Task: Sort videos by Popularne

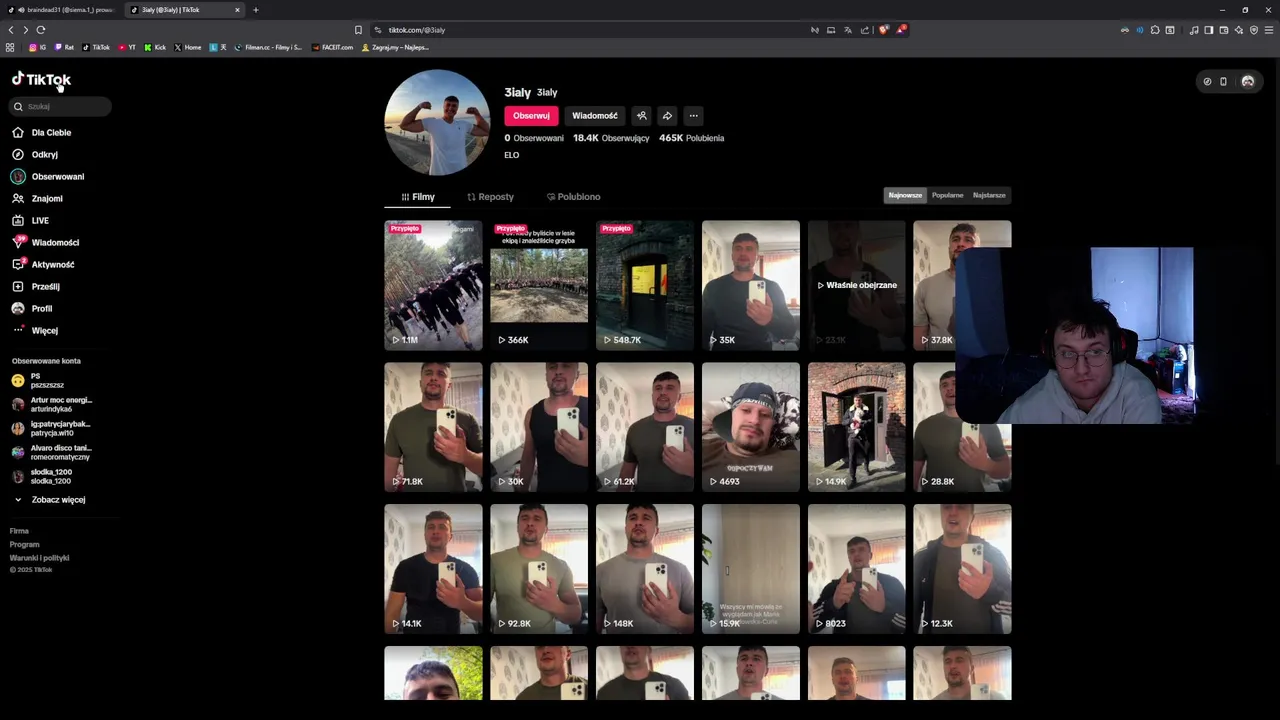Action: pos(947,195)
